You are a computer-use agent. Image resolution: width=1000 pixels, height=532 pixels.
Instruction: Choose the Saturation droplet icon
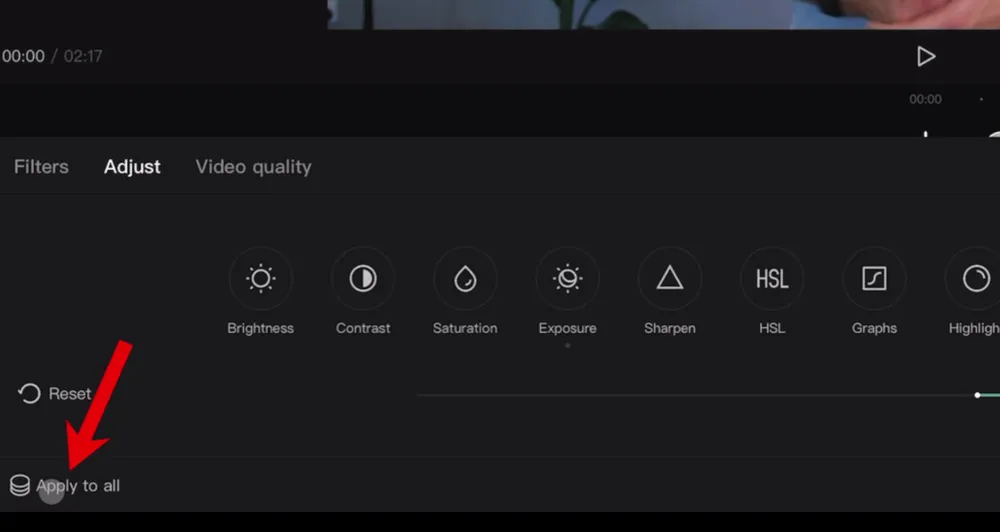coord(465,279)
